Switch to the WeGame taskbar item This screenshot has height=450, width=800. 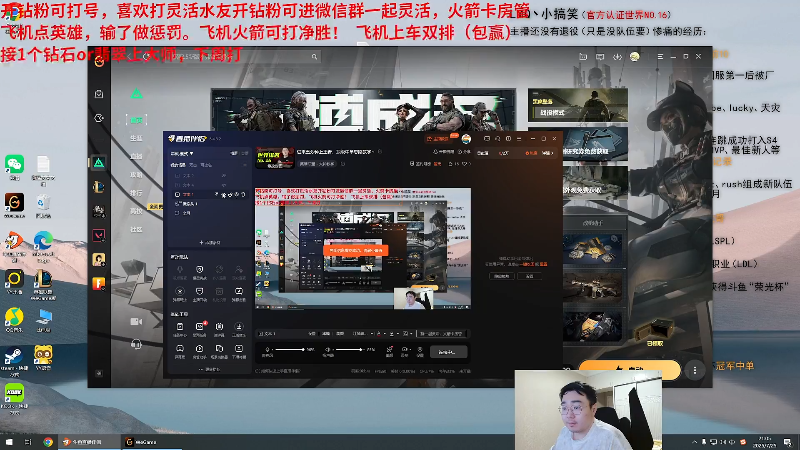(x=151, y=442)
